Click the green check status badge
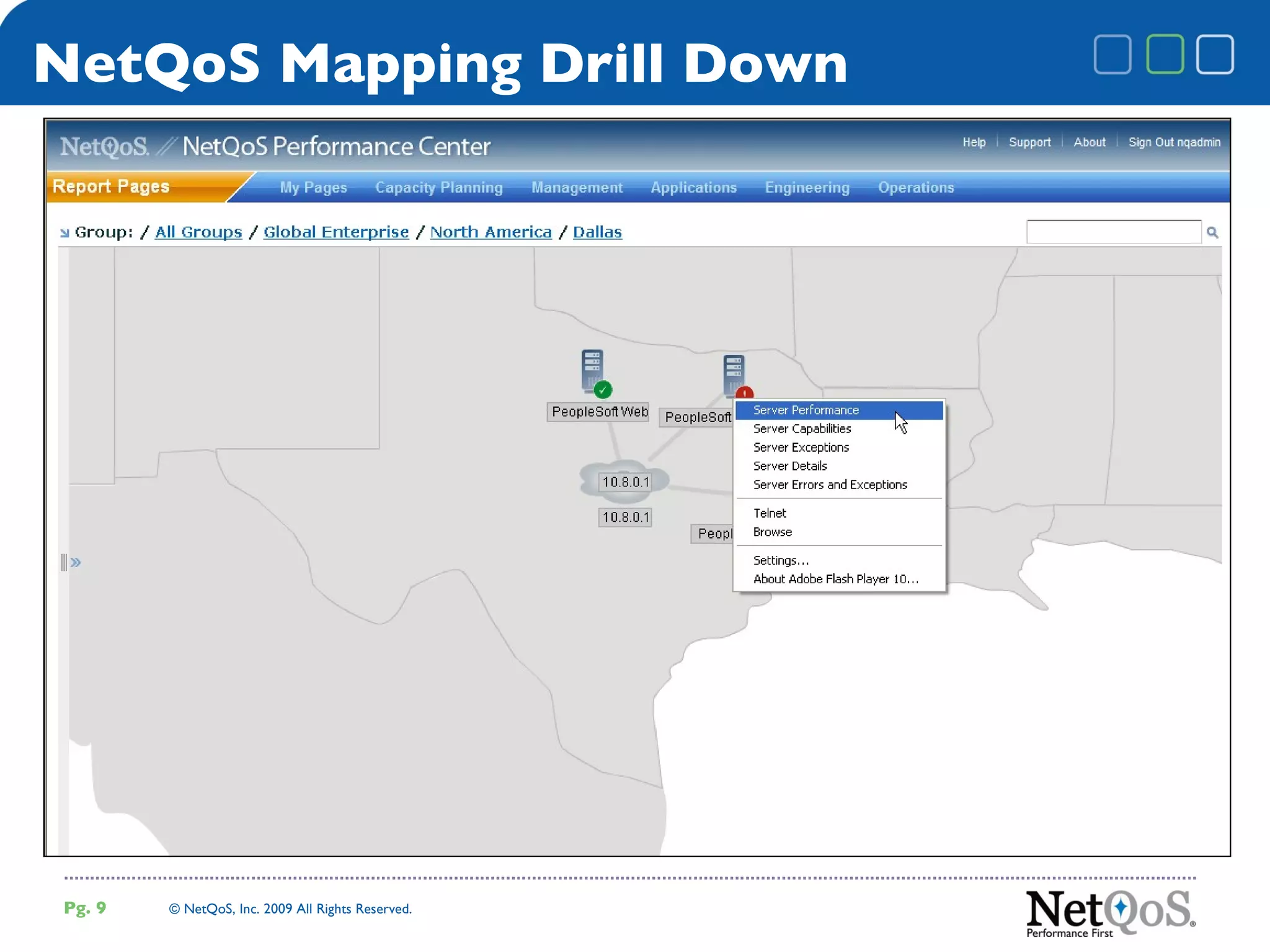The image size is (1270, 952). tap(603, 390)
